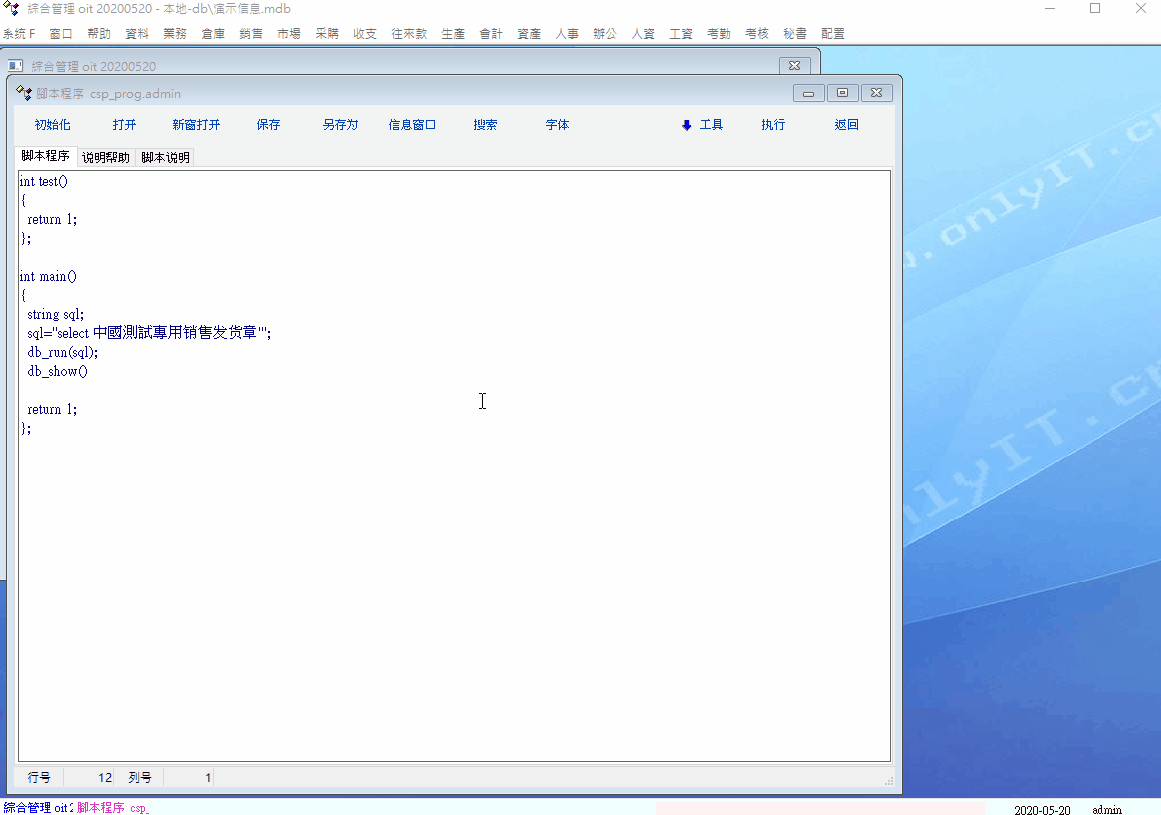This screenshot has height=815, width=1161.
Task: Expand the 工具 tools dropdown arrow
Action: point(687,125)
